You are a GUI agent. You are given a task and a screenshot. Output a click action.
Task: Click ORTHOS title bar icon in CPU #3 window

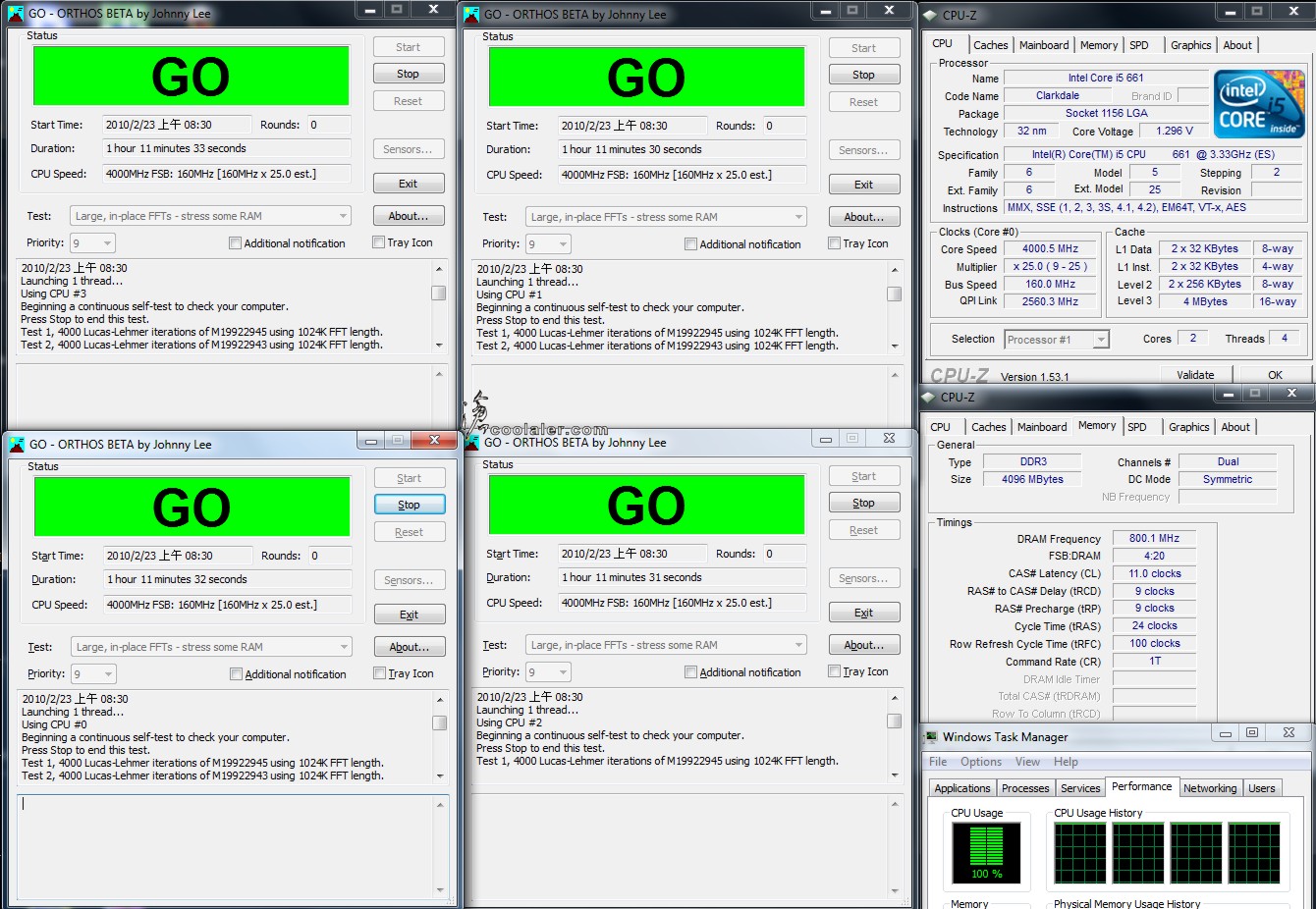point(16,14)
